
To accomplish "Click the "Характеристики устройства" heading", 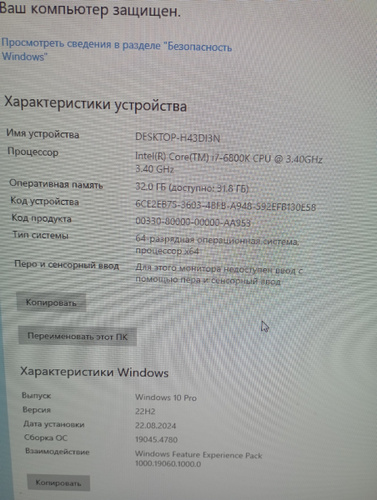I will pos(95,104).
